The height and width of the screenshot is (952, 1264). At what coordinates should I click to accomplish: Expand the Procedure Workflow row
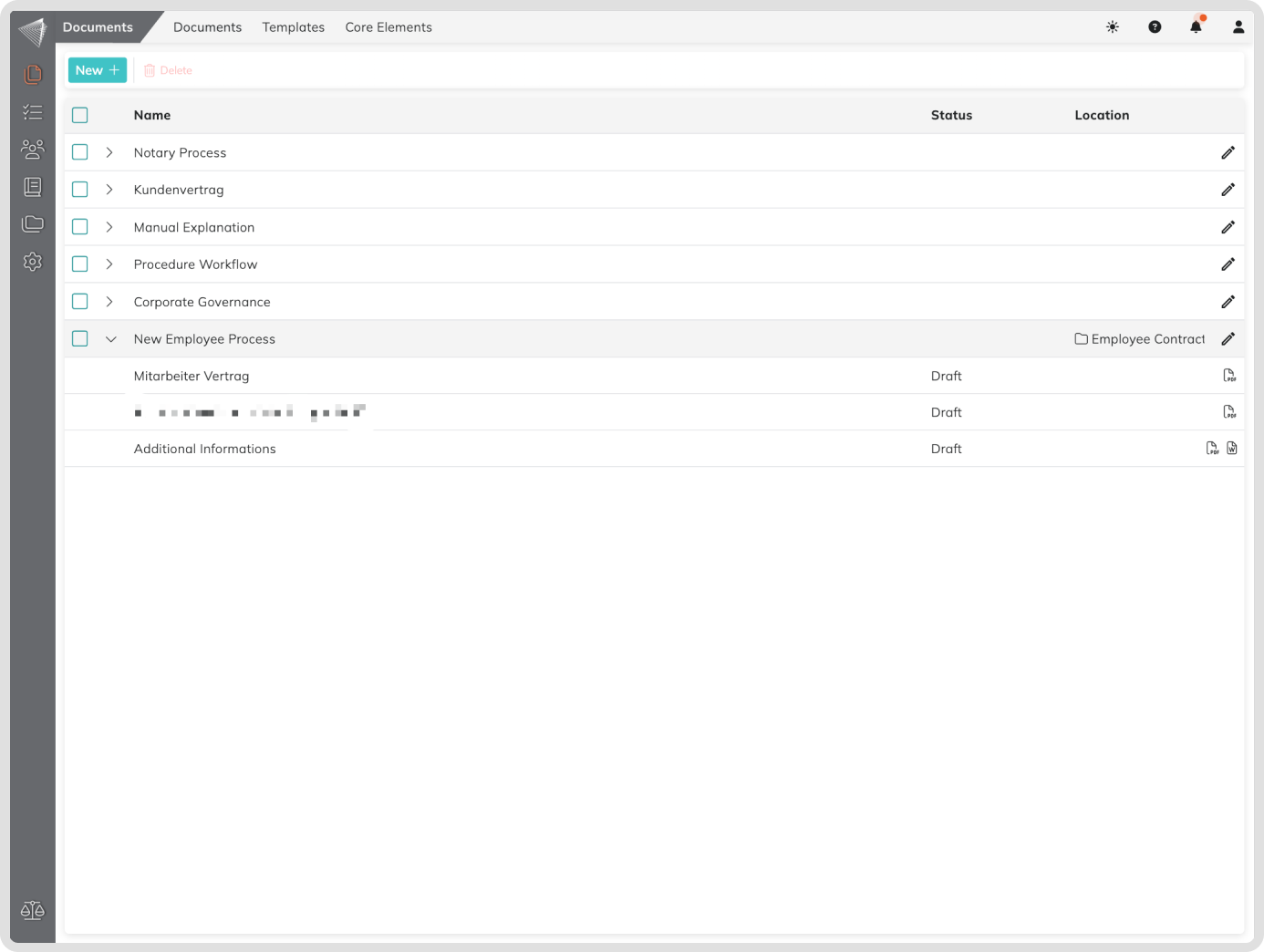click(109, 264)
